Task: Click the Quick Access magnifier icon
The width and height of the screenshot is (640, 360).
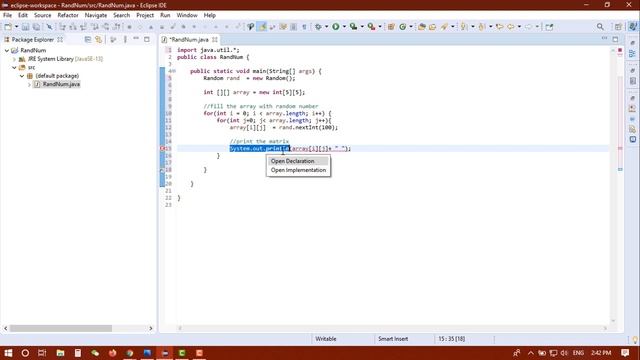Action: tap(600, 27)
